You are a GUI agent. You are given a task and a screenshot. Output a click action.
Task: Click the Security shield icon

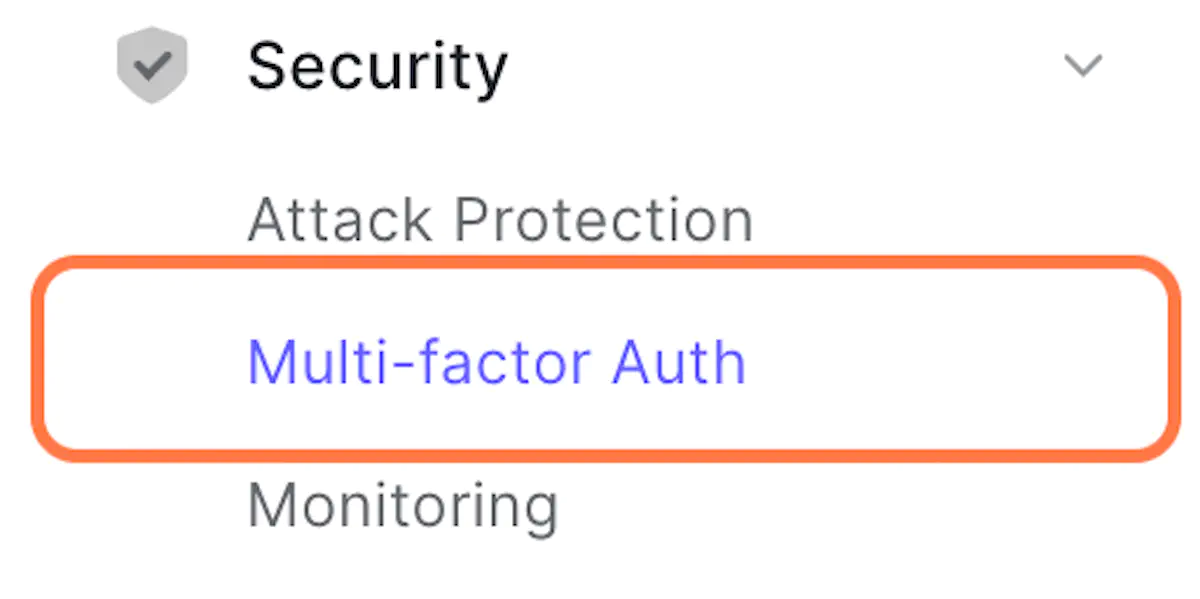tap(152, 65)
